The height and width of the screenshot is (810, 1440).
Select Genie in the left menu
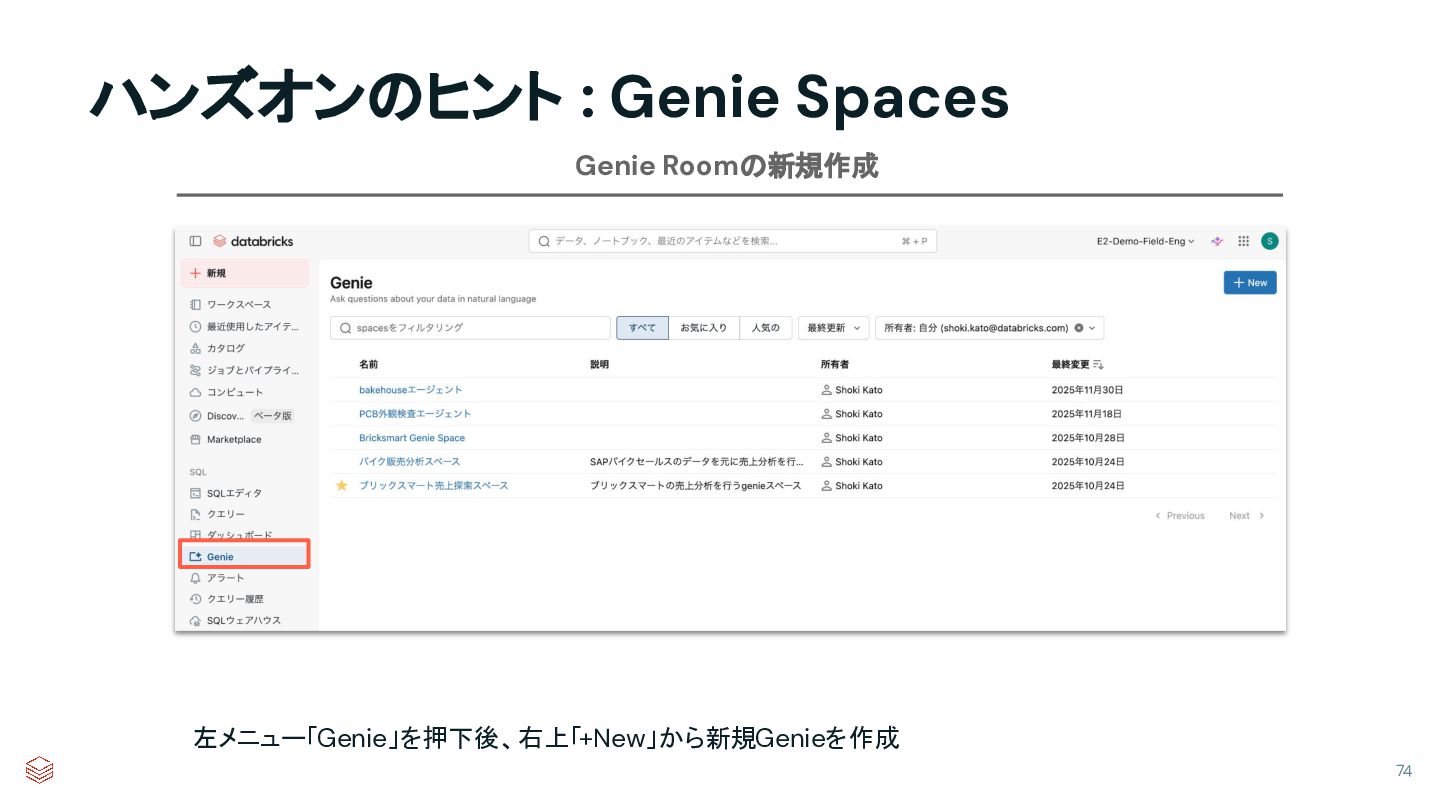(x=244, y=557)
